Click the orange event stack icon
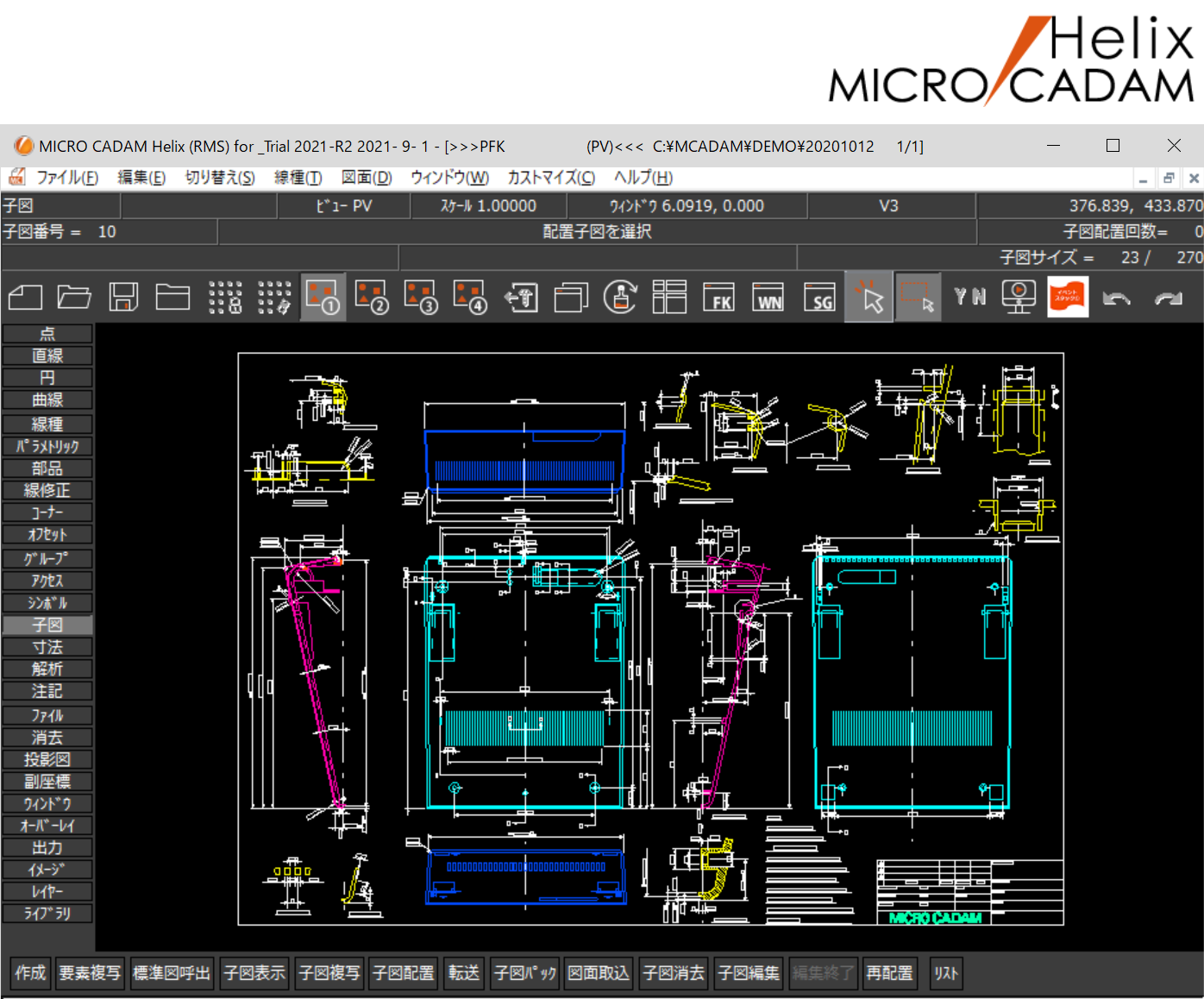Screen dimensions: 1204x999 1068,298
